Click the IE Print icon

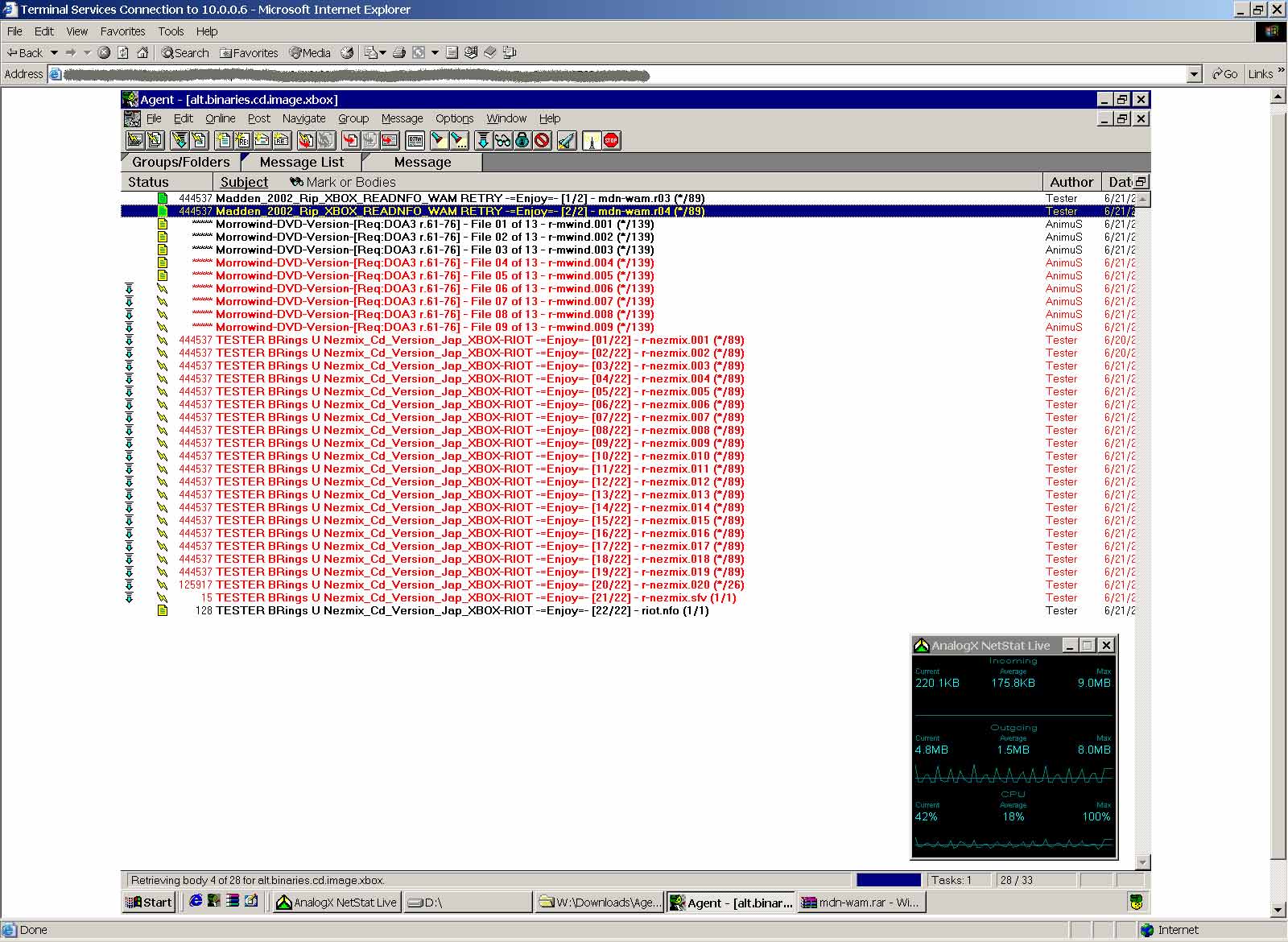tap(398, 52)
